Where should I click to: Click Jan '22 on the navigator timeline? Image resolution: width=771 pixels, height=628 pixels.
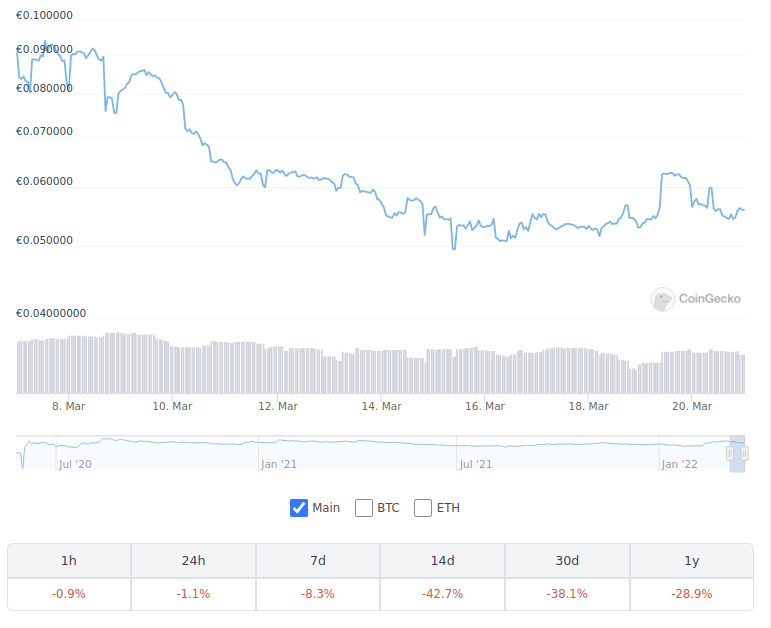680,464
